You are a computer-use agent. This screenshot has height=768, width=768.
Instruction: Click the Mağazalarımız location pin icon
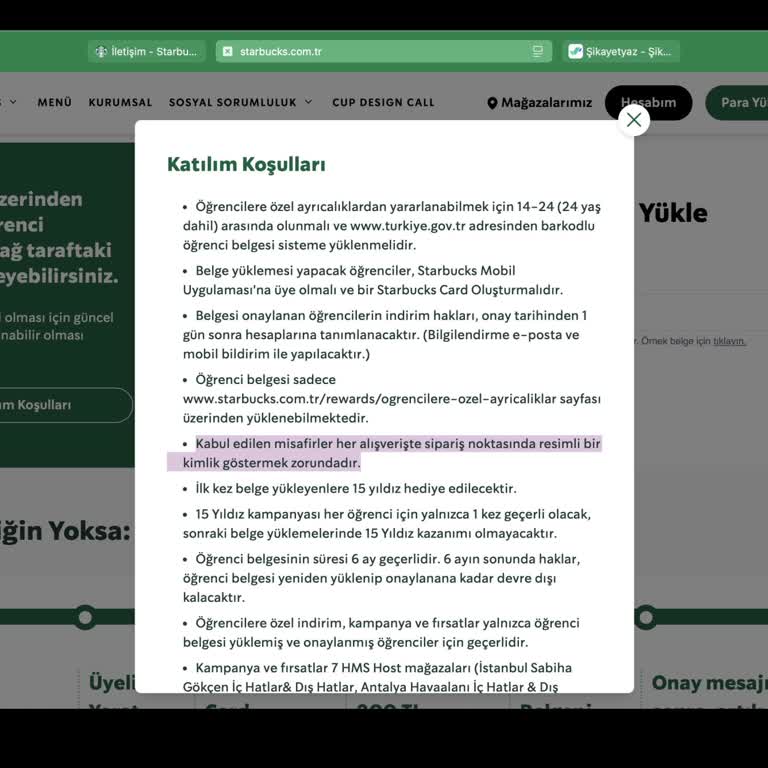tap(492, 103)
